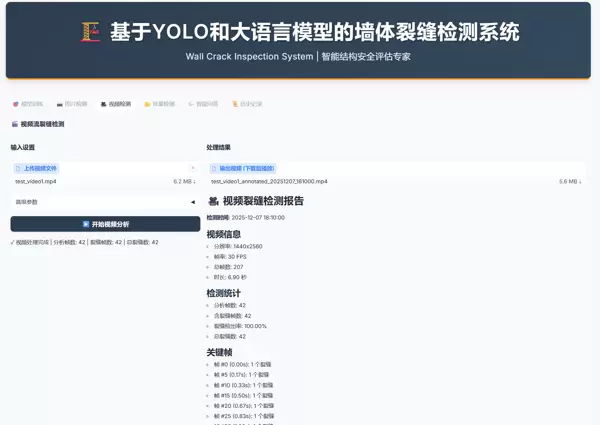Go to the 智能问答 tab
The width and height of the screenshot is (600, 425).
[203, 103]
